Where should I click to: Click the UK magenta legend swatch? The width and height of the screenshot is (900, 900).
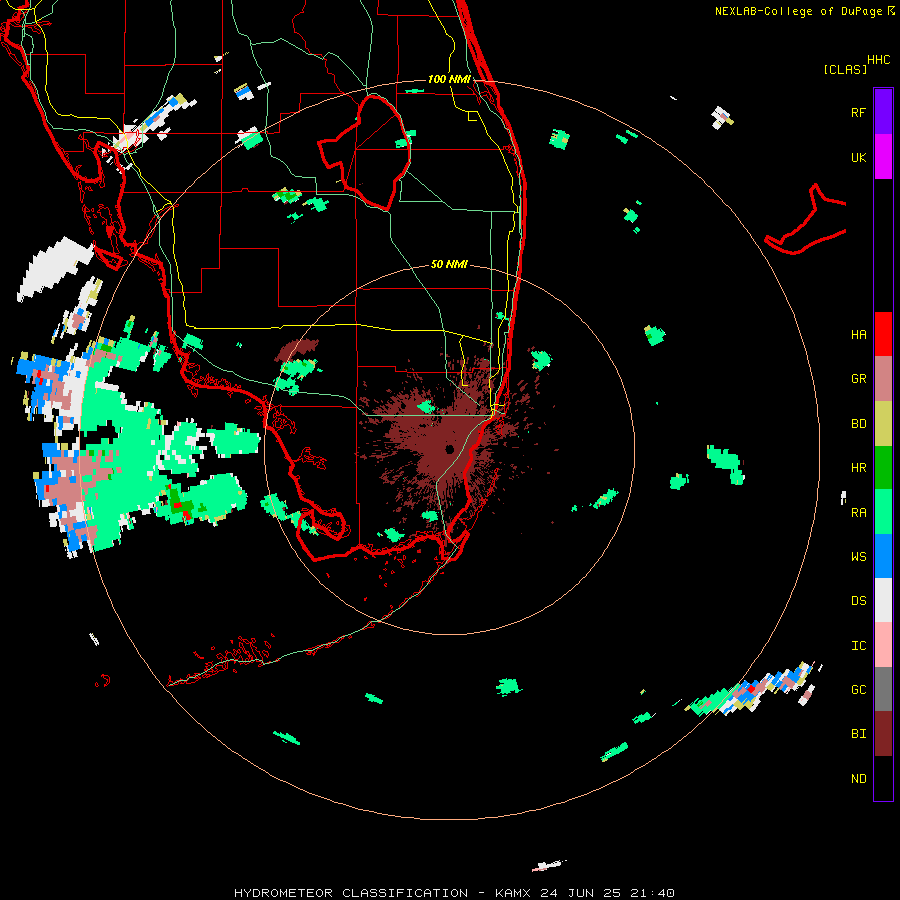[x=883, y=157]
